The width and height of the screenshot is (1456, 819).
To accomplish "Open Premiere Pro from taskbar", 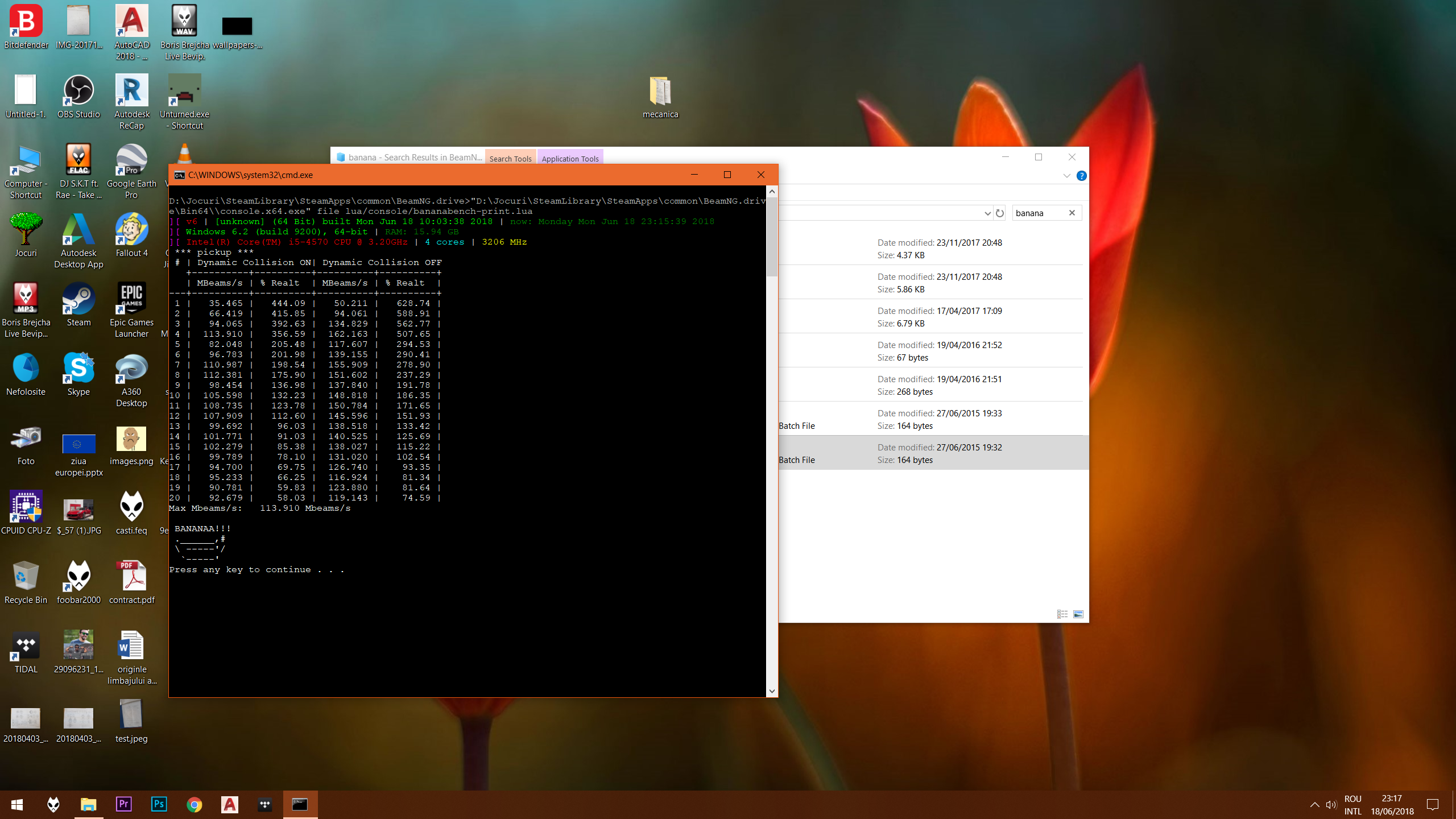I will 124,804.
